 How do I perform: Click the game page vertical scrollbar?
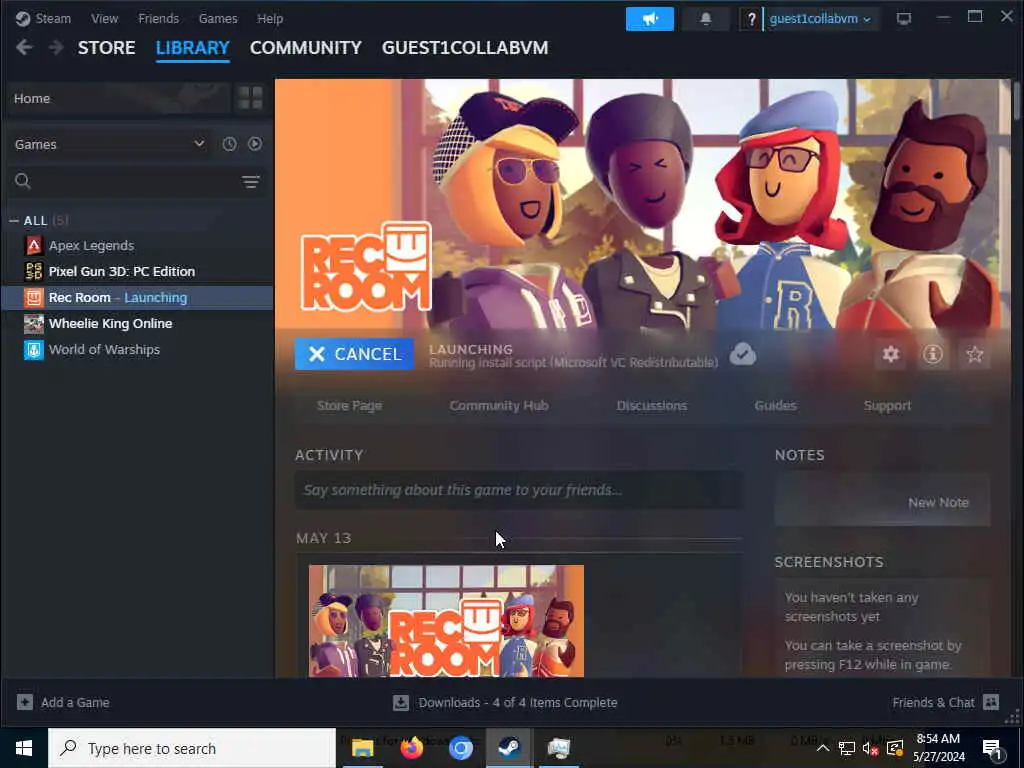1016,100
